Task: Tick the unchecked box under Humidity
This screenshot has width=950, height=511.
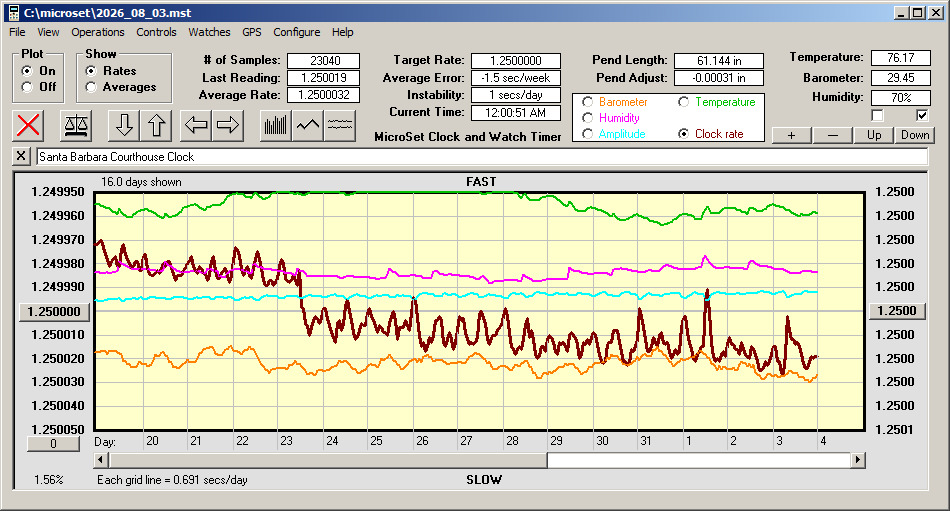Action: [877, 115]
